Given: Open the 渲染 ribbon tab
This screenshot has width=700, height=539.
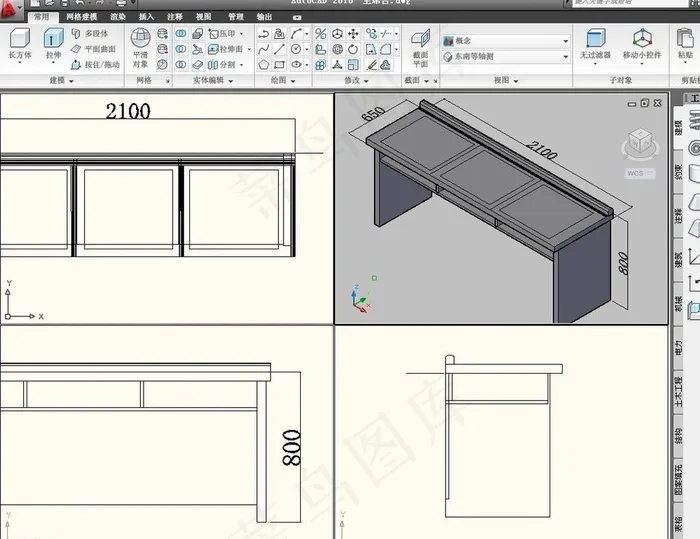Looking at the screenshot, I should click(x=118, y=17).
